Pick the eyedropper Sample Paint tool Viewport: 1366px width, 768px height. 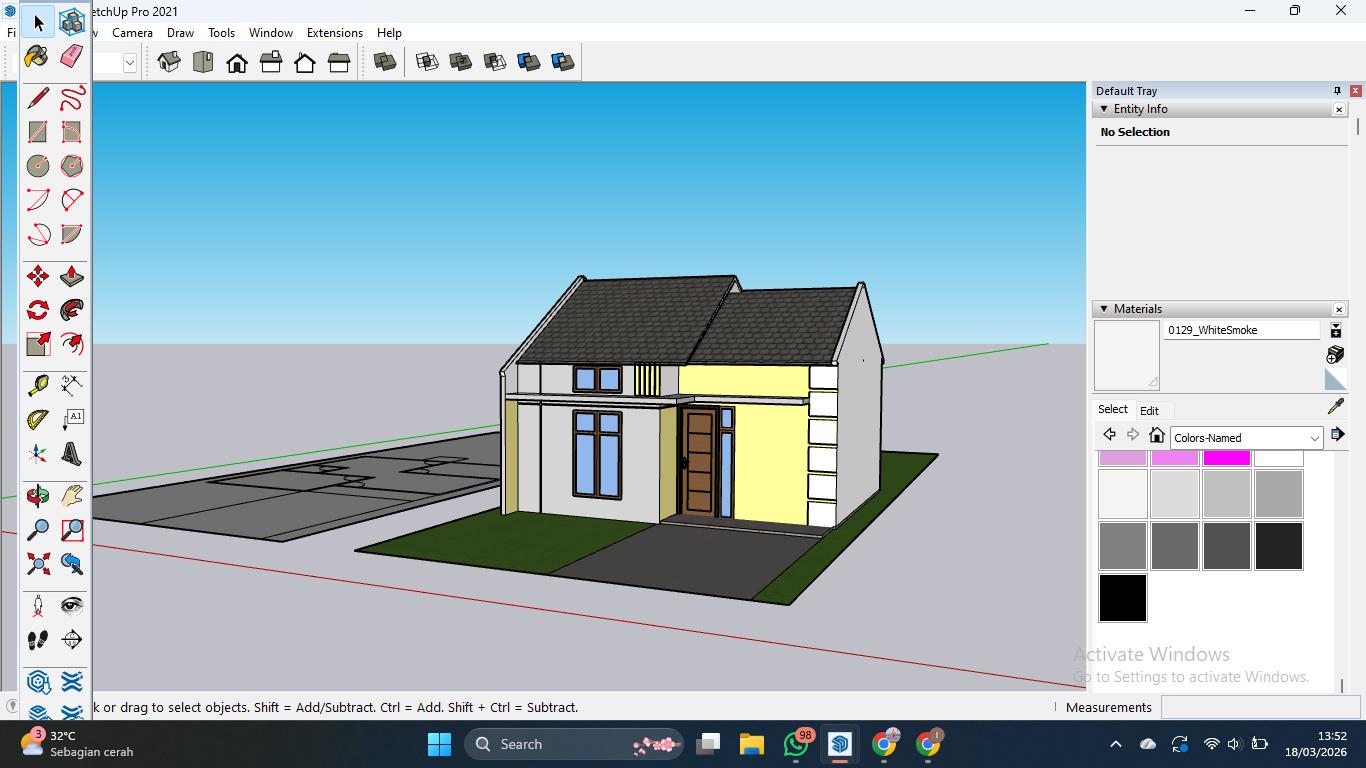click(1336, 406)
